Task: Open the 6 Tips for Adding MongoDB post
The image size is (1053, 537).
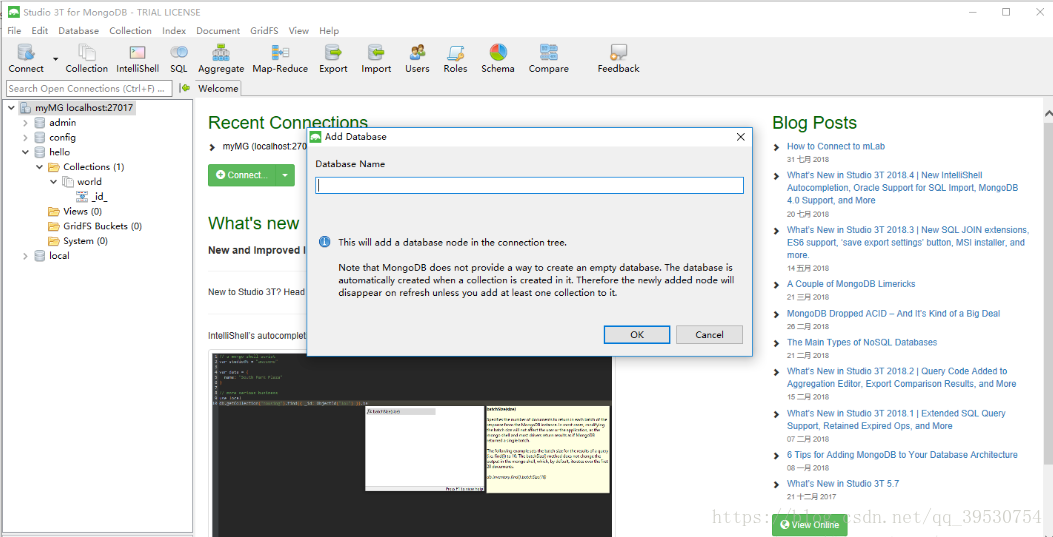Action: (x=902, y=455)
